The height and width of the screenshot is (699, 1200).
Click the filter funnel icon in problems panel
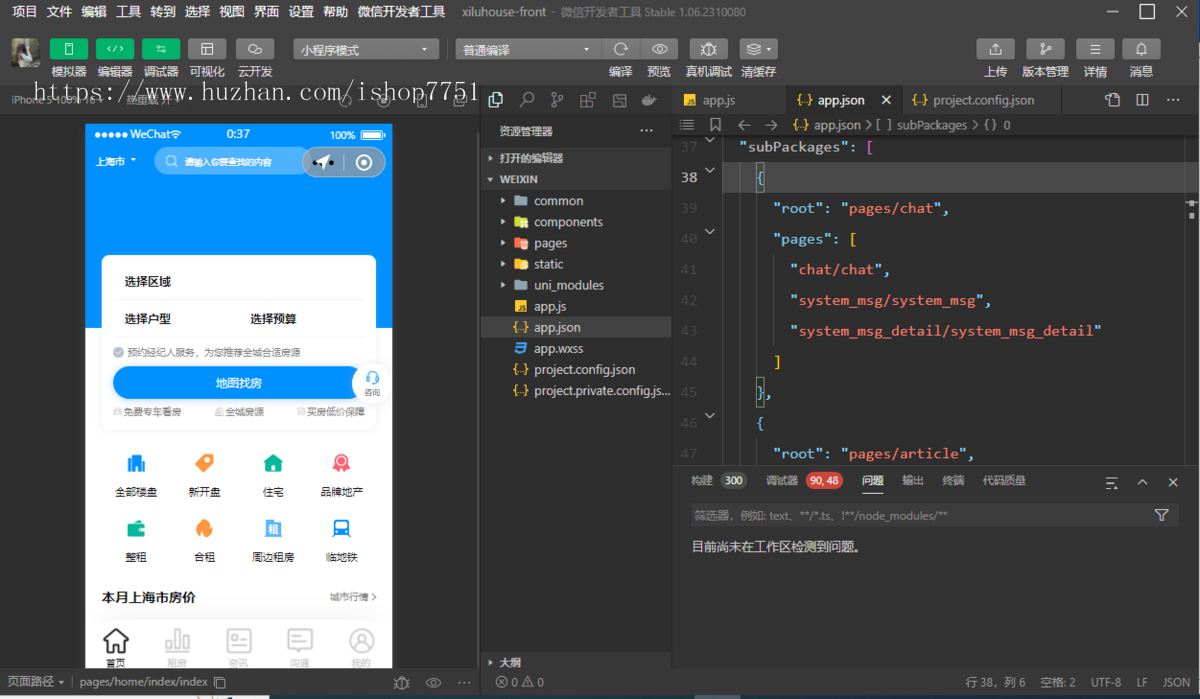(x=1161, y=515)
